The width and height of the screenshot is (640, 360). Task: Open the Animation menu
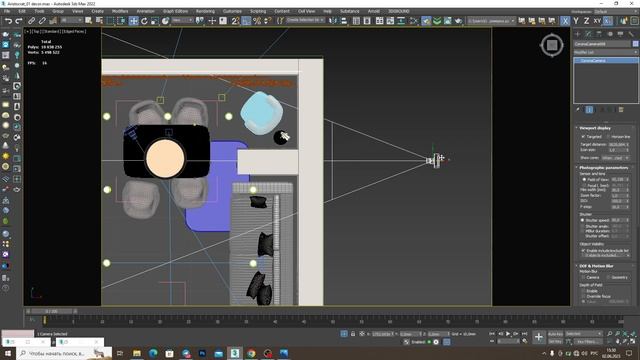click(145, 11)
